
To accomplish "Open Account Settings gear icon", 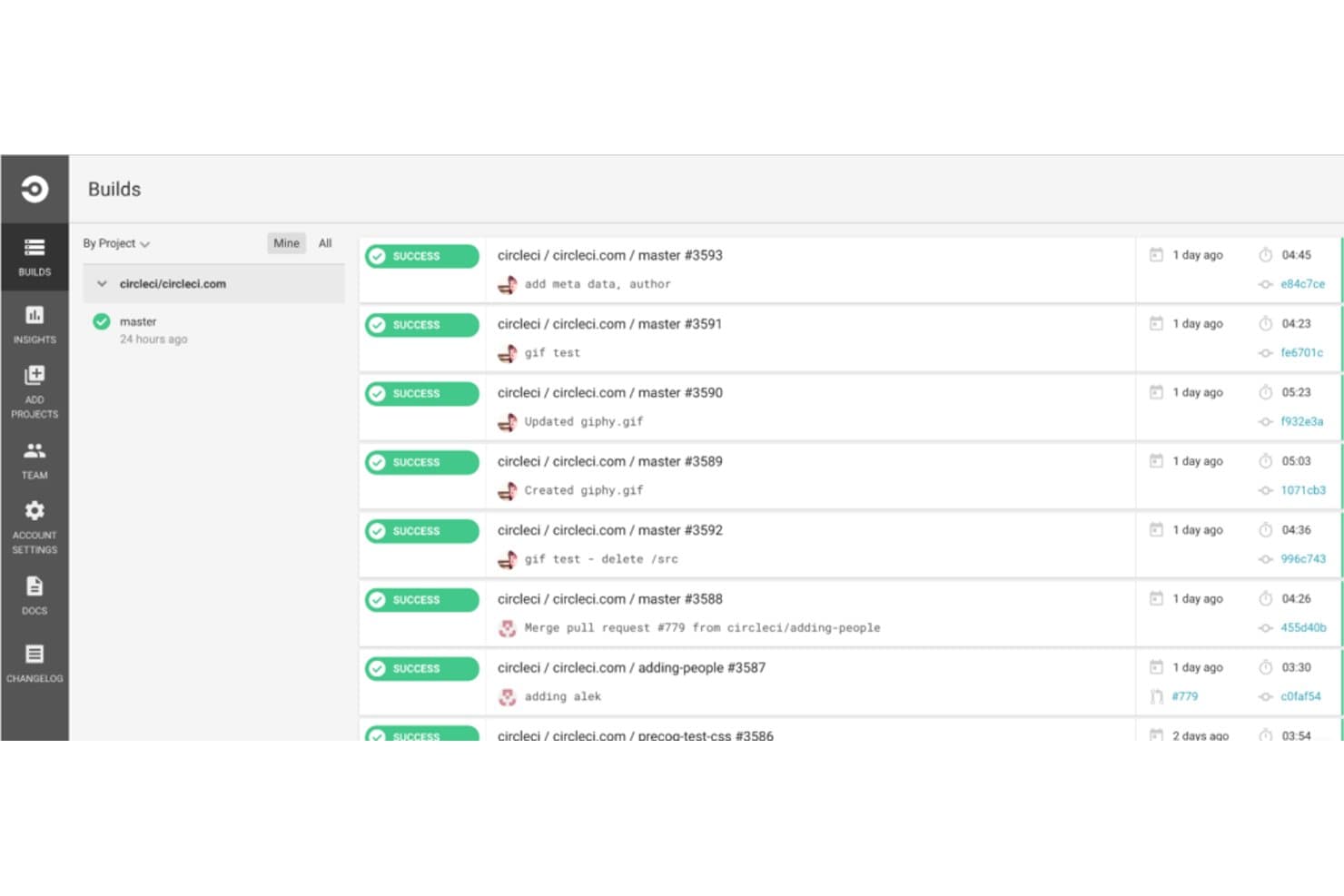I will pyautogui.click(x=35, y=510).
